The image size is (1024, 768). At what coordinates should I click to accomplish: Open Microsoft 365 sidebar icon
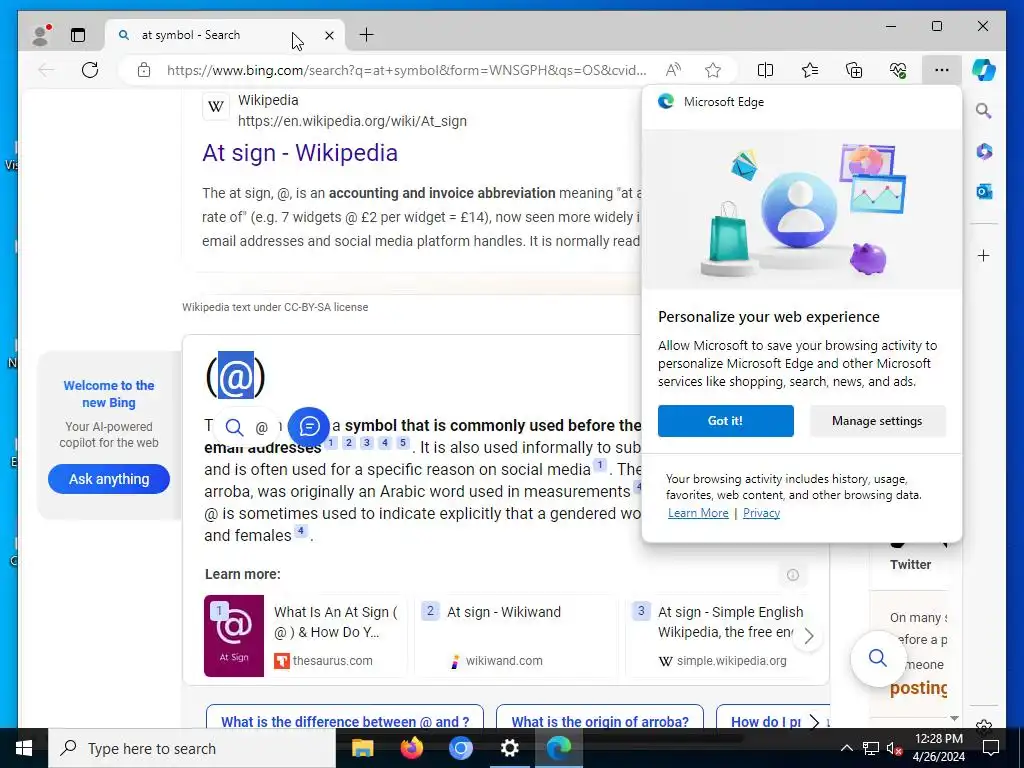984,152
